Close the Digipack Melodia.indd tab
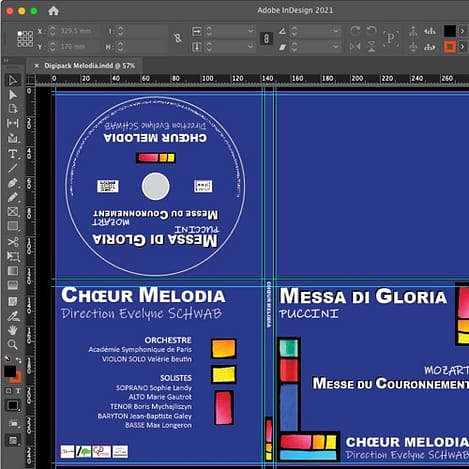The width and height of the screenshot is (469, 469). pos(37,66)
